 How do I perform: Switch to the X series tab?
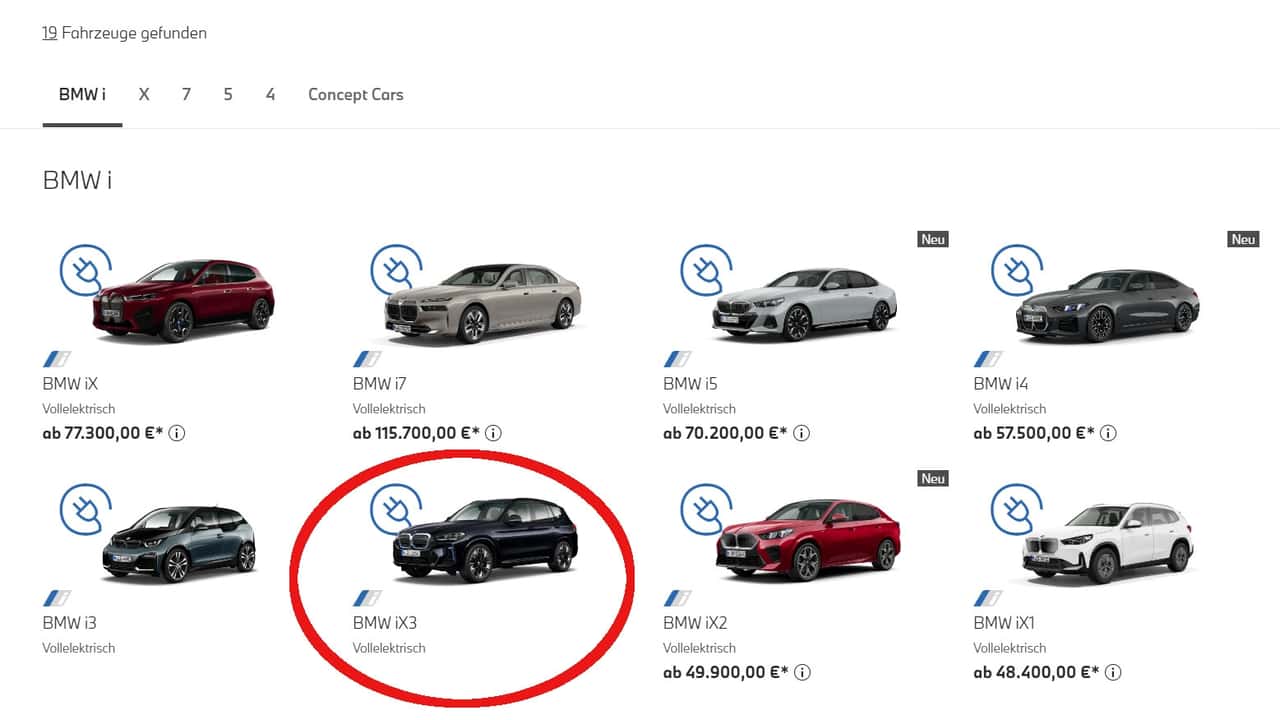coord(144,95)
